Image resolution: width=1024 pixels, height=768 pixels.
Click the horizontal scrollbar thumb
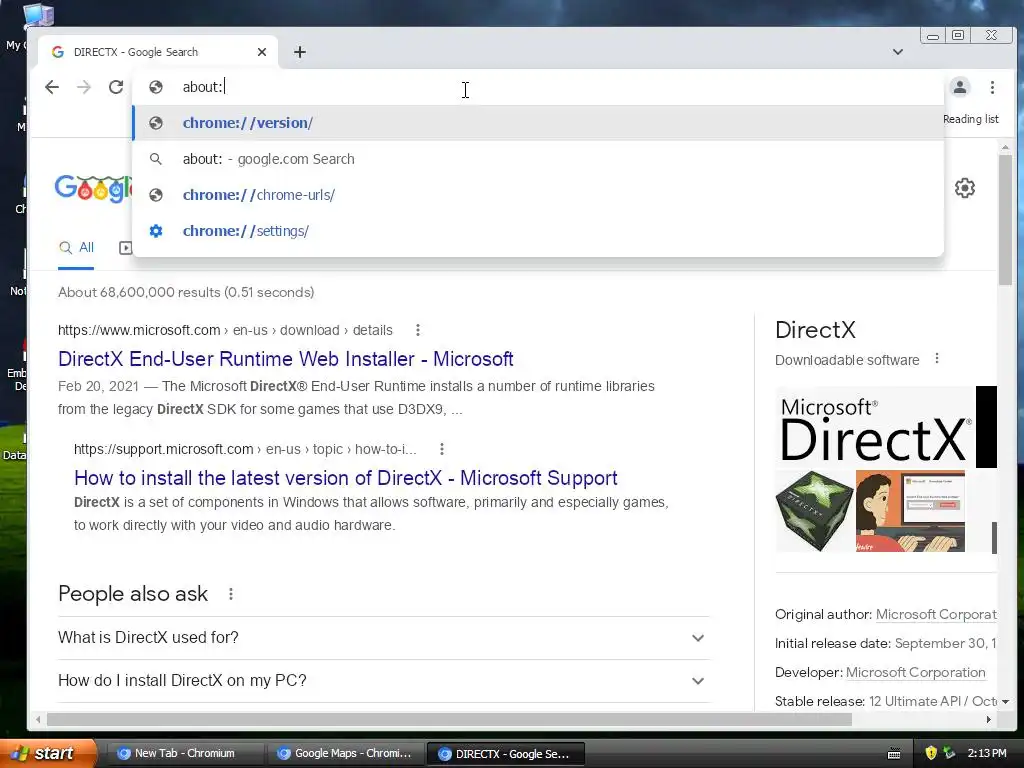tap(449, 720)
